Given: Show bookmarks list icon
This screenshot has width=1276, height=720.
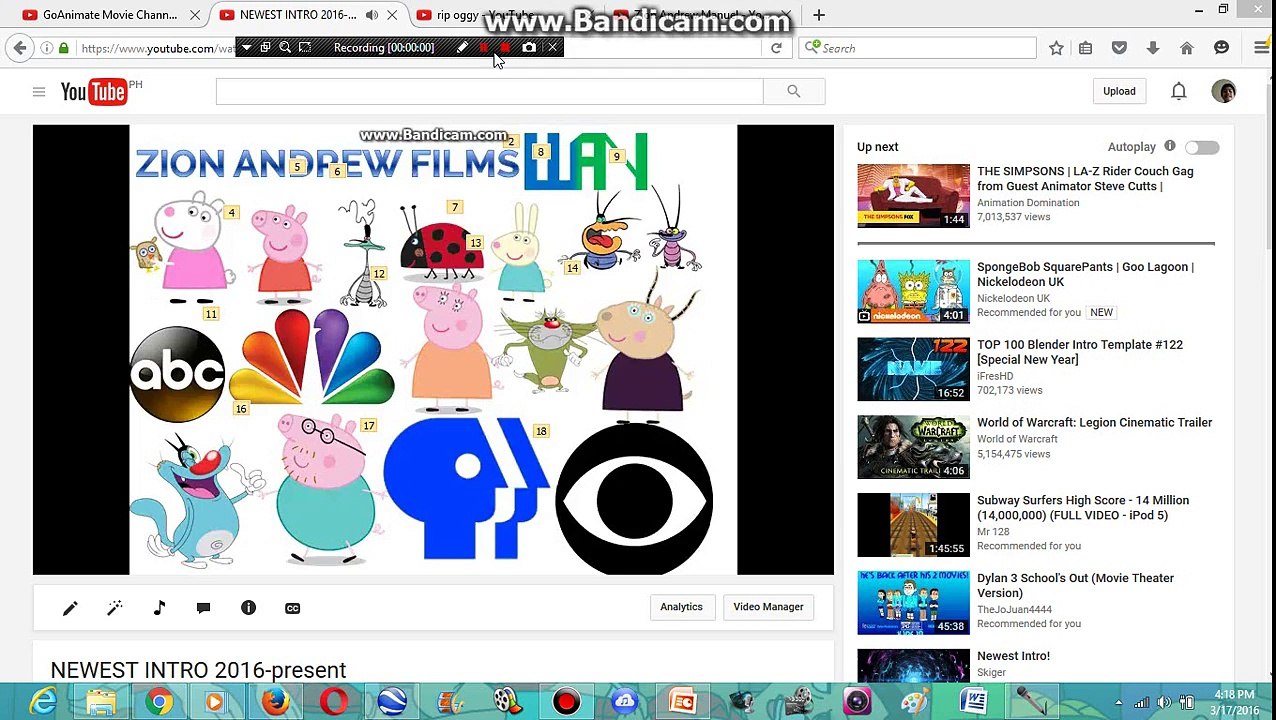Looking at the screenshot, I should [x=1085, y=48].
